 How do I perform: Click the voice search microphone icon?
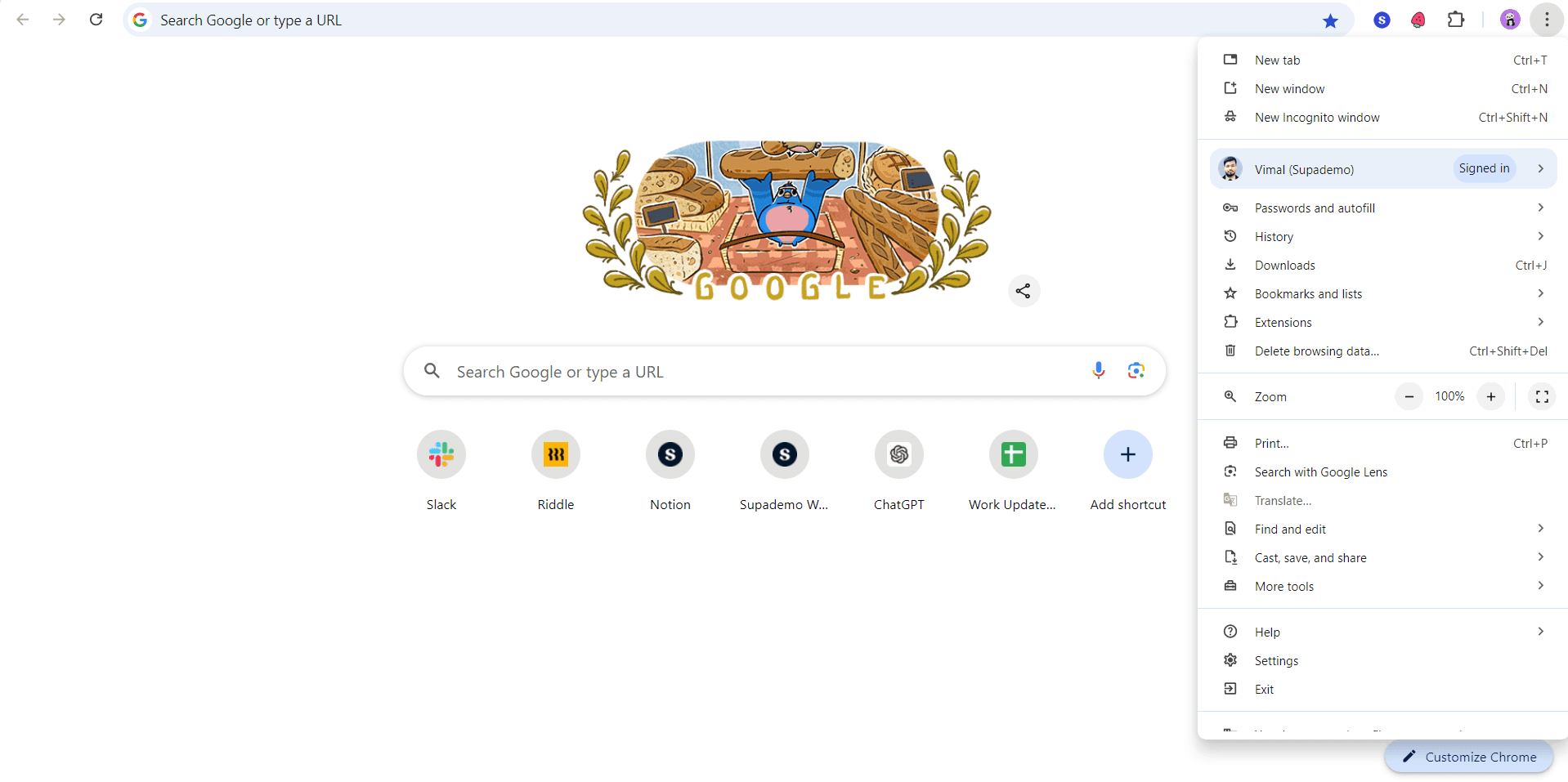point(1098,371)
